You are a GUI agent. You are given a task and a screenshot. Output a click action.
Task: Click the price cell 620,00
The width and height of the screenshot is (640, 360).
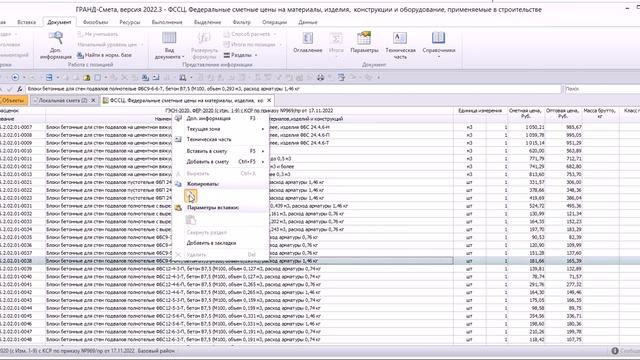pyautogui.click(x=527, y=151)
